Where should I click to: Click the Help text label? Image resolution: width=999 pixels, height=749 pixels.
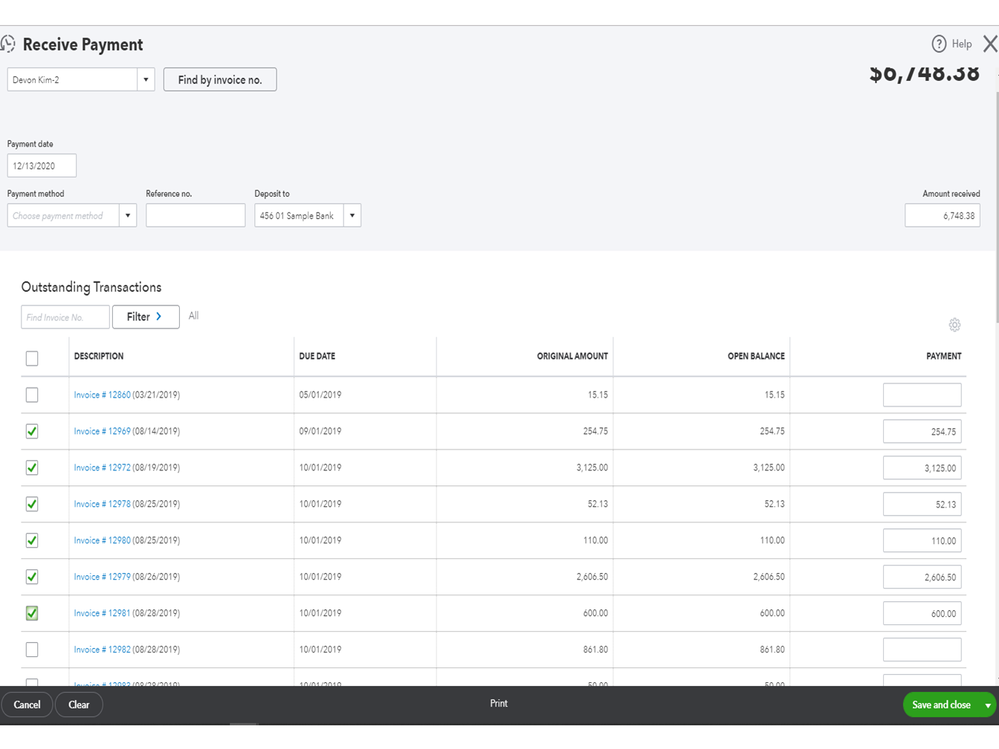[x=961, y=44]
